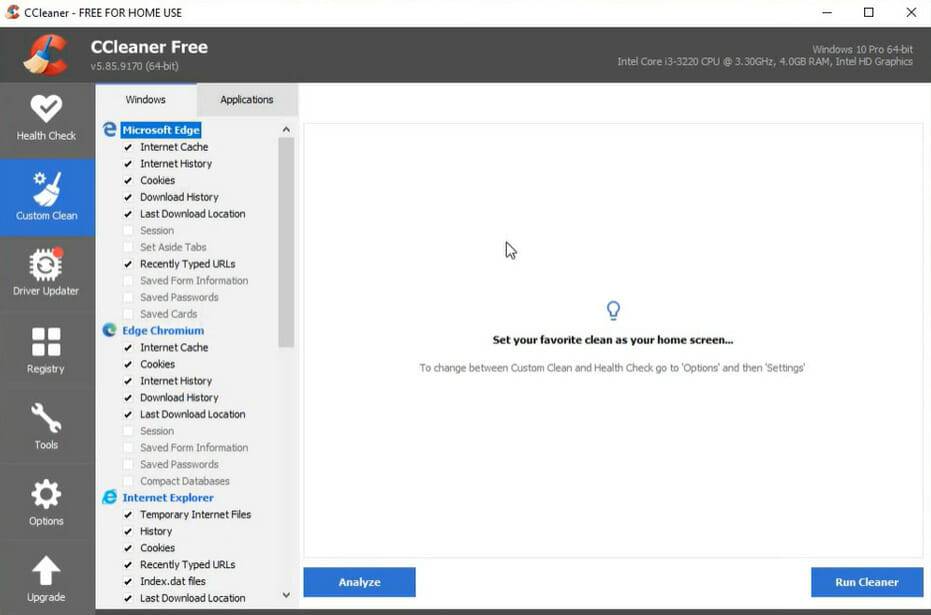This screenshot has height=615, width=931.
Task: Select the Custom Clean sidebar icon
Action: click(x=46, y=196)
